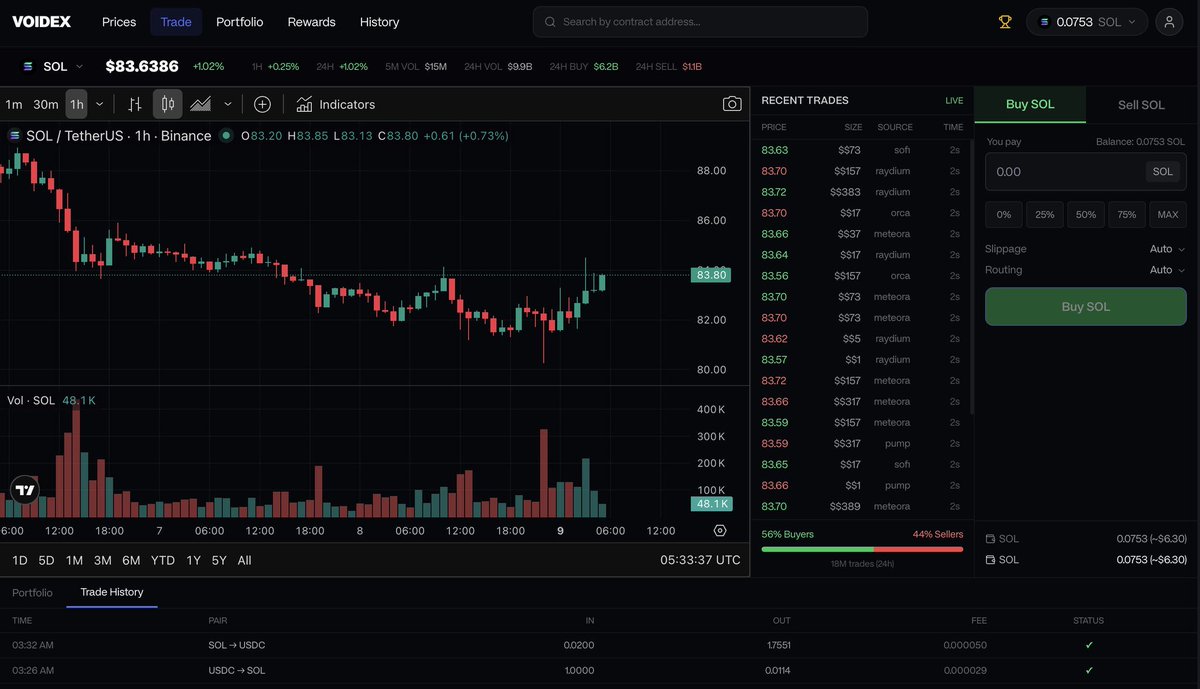Set chart range to 1Y
Image resolution: width=1200 pixels, height=689 pixels.
[x=194, y=560]
